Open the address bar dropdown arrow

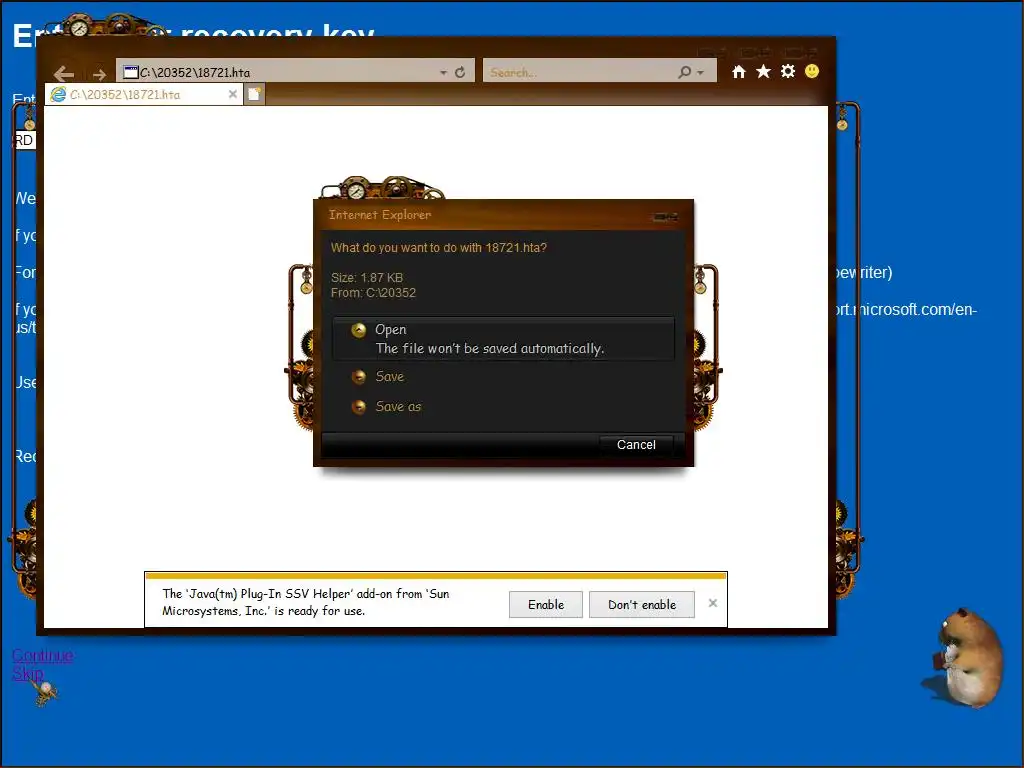point(443,72)
